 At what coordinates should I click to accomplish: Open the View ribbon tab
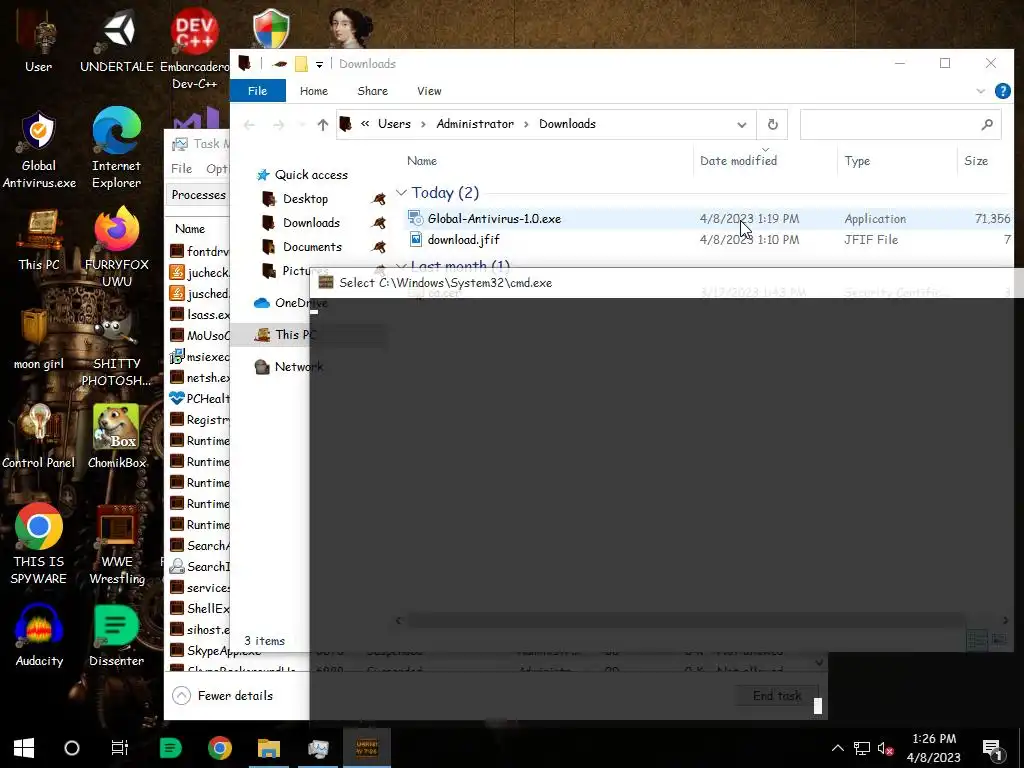(x=429, y=91)
